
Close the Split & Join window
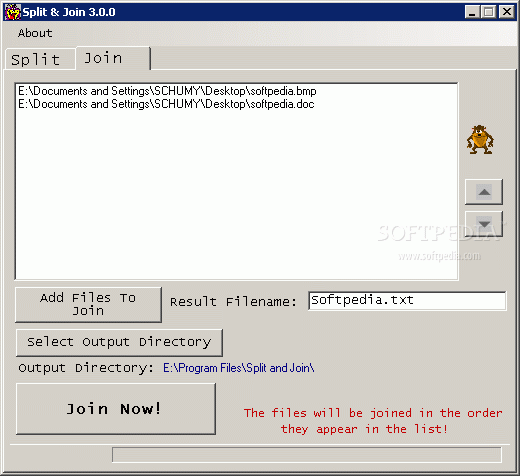point(507,12)
